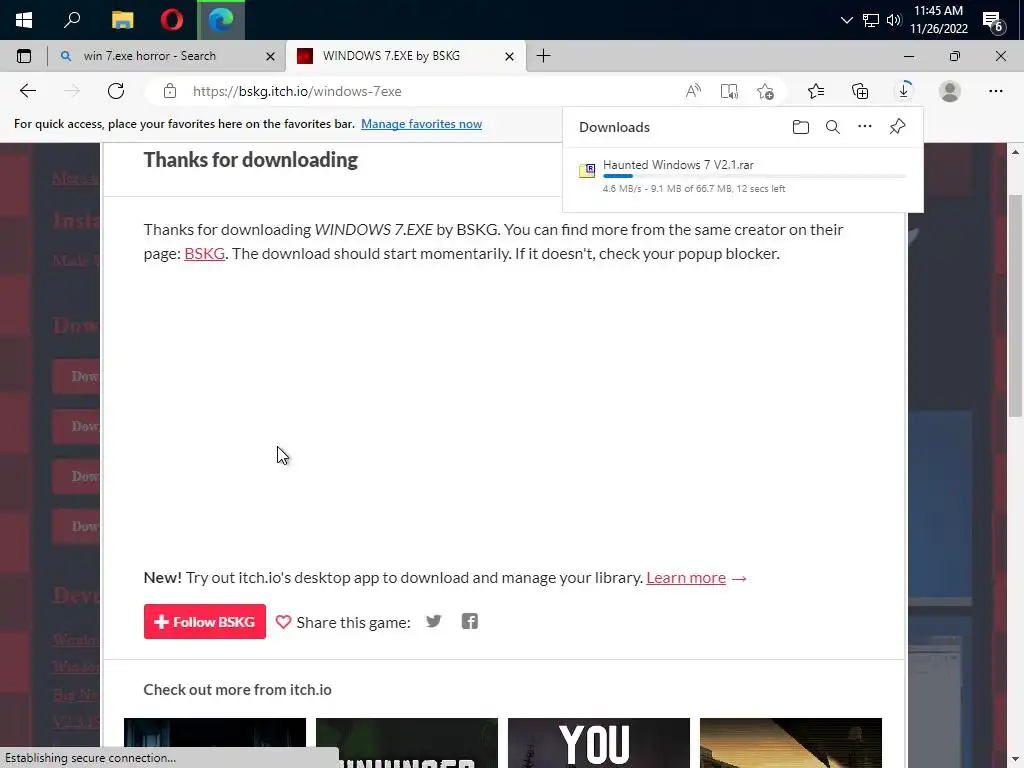1024x768 pixels.
Task: Open the YOU game thumbnail
Action: (x=599, y=743)
